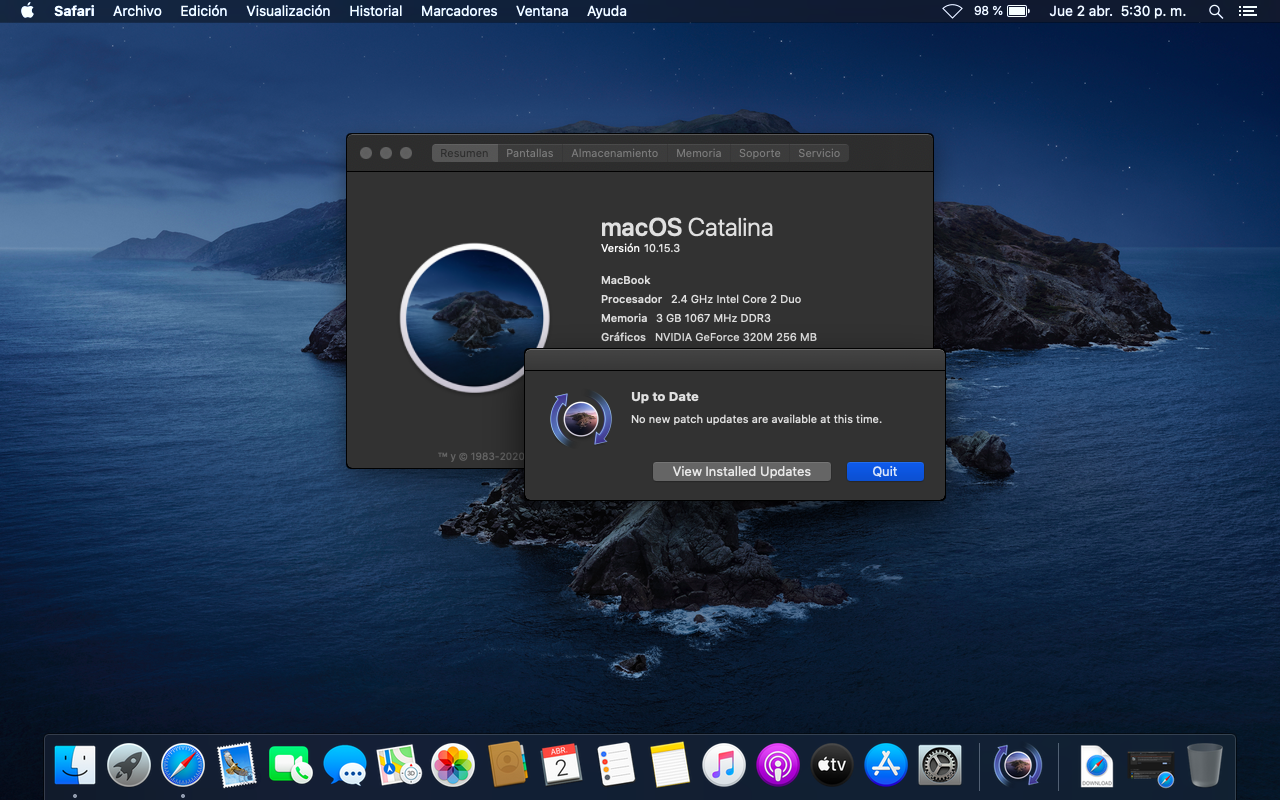Open Notes from the Dock
This screenshot has width=1280, height=800.
pyautogui.click(x=669, y=766)
